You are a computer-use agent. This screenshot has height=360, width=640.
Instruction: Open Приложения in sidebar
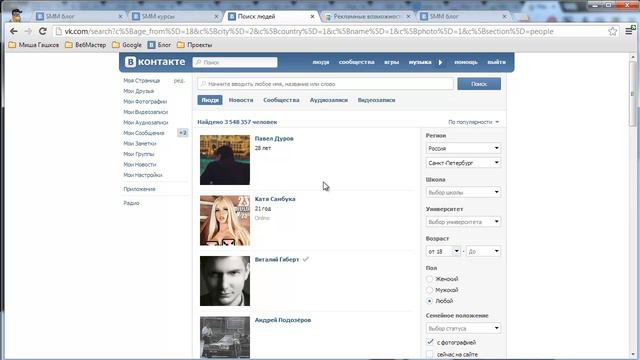[139, 189]
